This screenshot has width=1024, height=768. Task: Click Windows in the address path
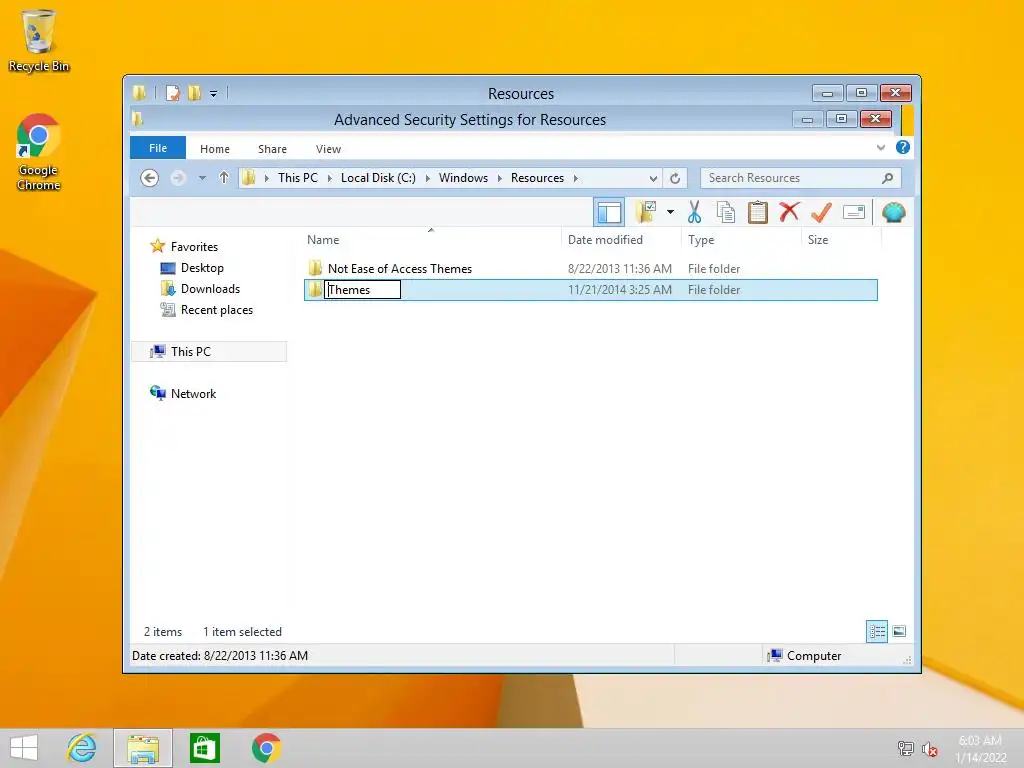tap(463, 178)
